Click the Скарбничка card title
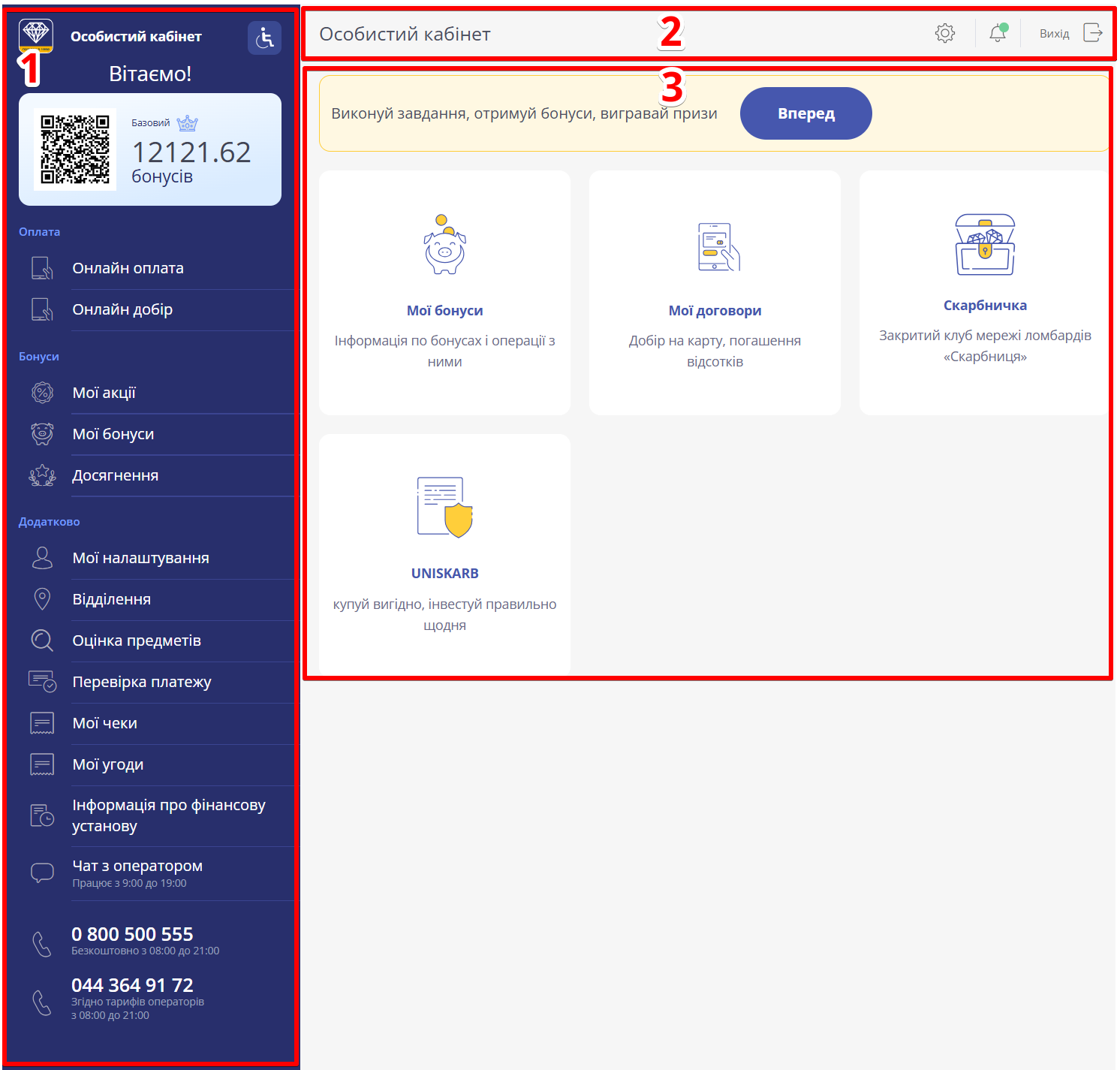This screenshot has width=1120, height=1070. (x=985, y=306)
